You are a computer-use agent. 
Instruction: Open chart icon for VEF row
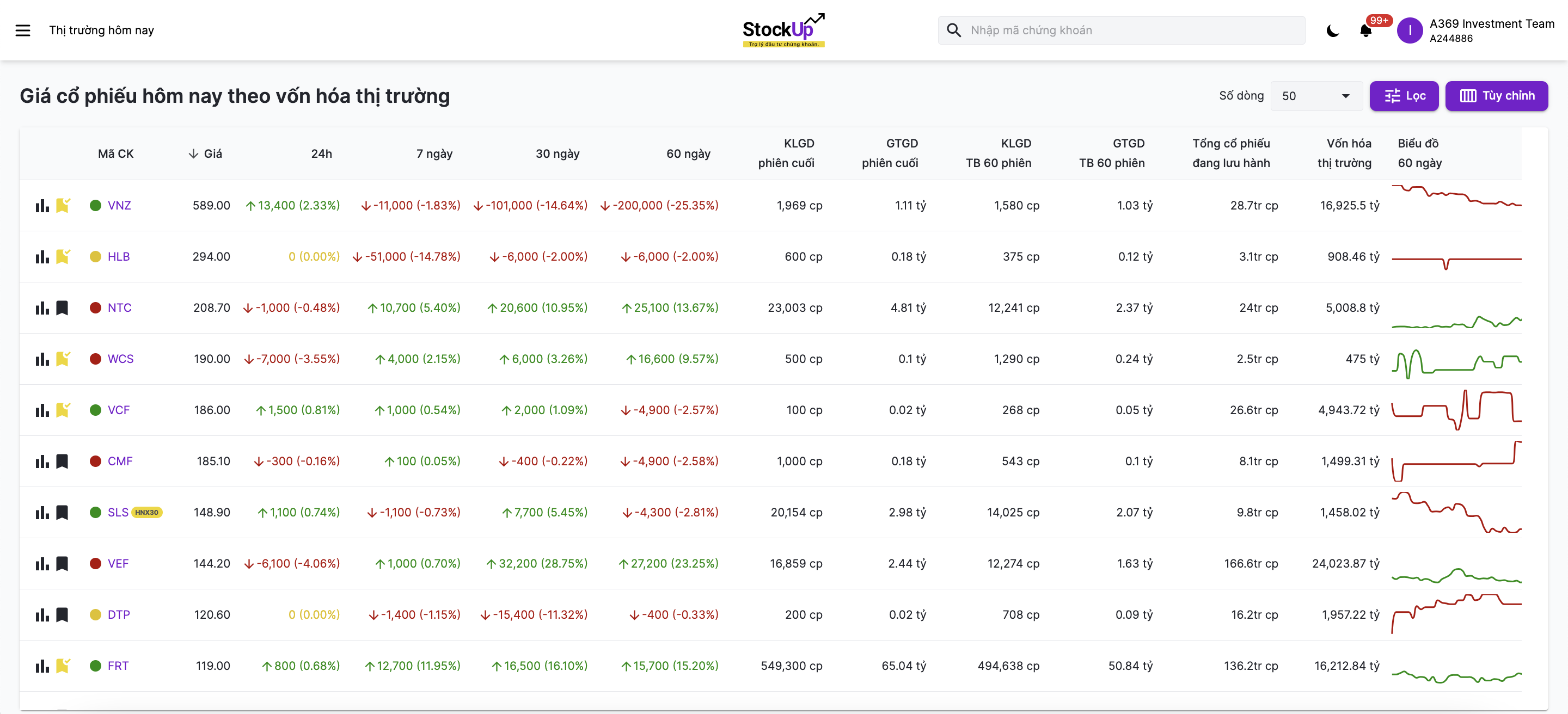(42, 563)
